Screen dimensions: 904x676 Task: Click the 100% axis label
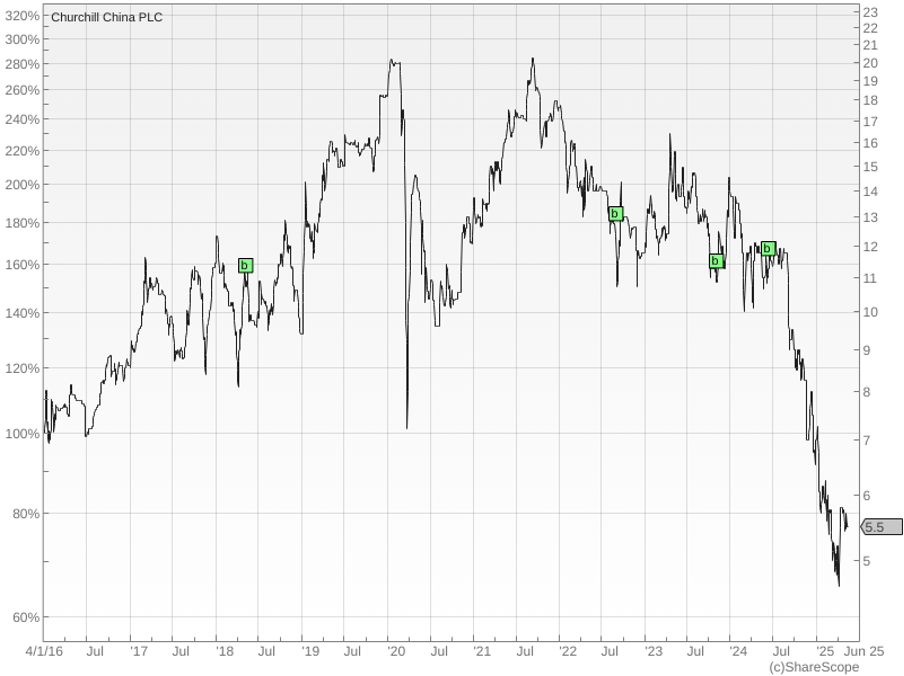[x=22, y=434]
